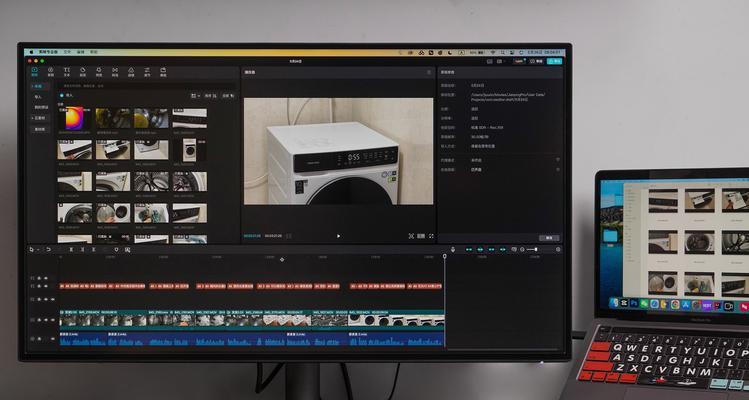
Task: Open the media view mode dropdown
Action: coord(196,96)
